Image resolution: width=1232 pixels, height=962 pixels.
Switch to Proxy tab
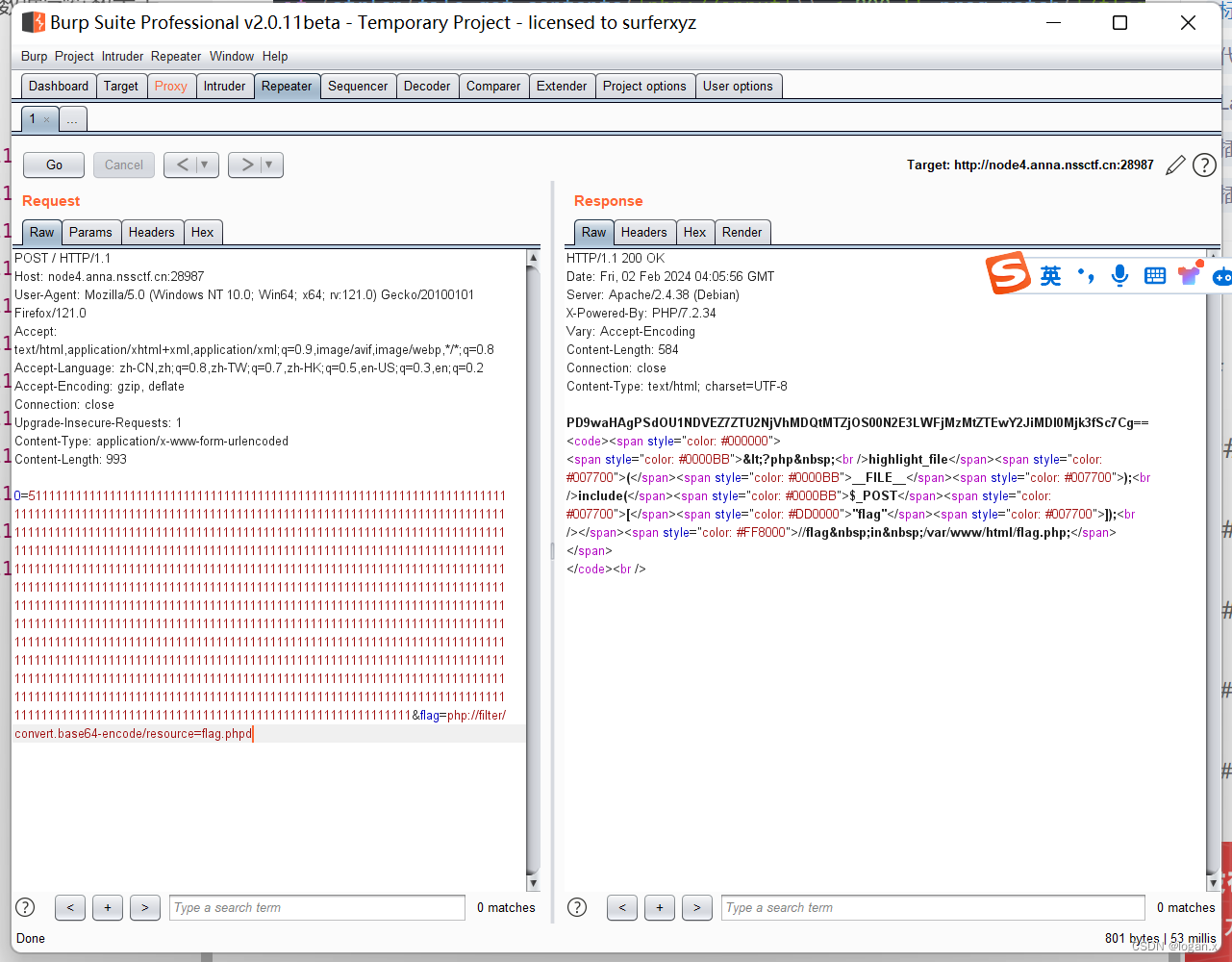click(x=171, y=86)
